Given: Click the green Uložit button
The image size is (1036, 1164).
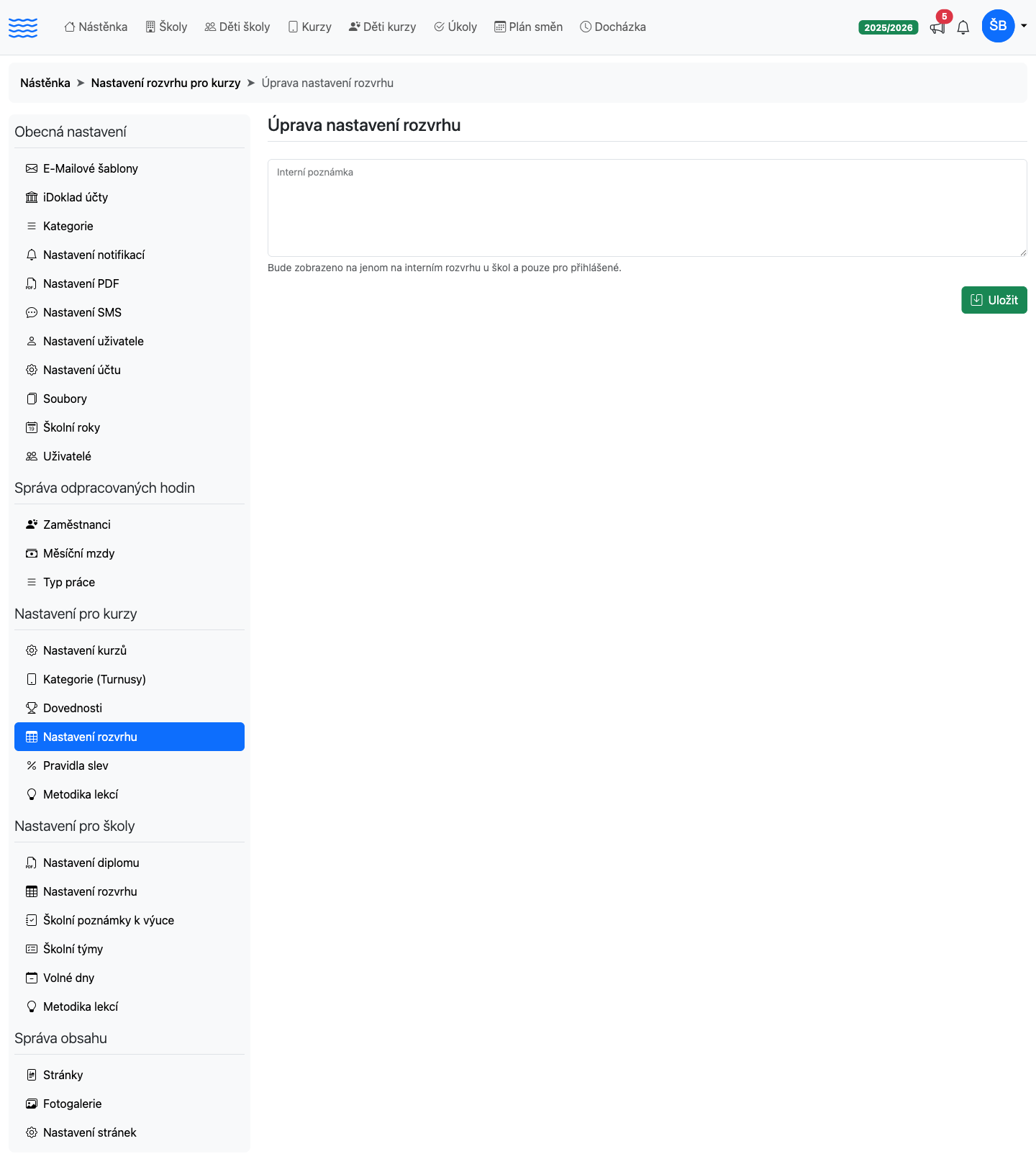Looking at the screenshot, I should [994, 300].
